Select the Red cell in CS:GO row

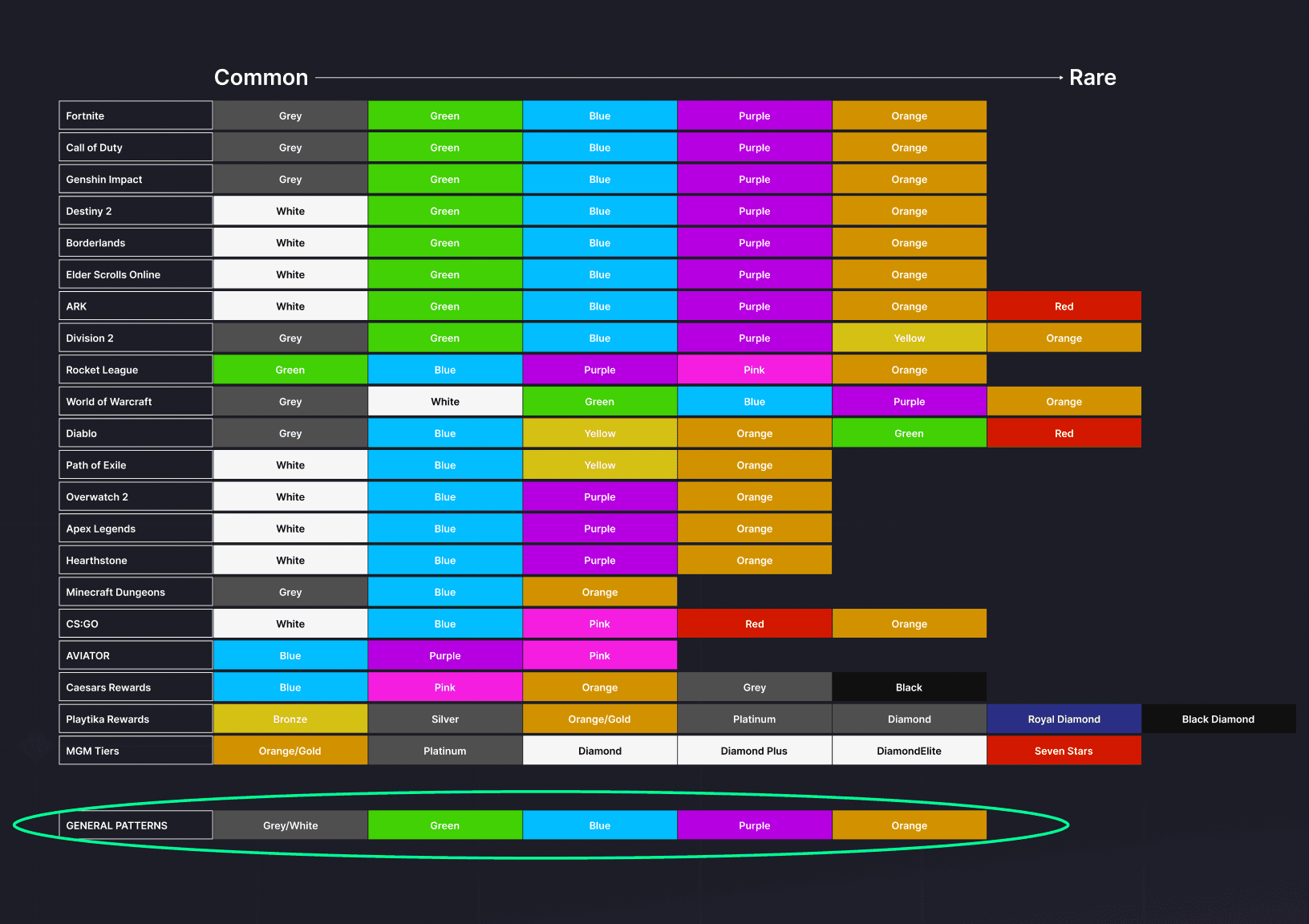[x=754, y=624]
